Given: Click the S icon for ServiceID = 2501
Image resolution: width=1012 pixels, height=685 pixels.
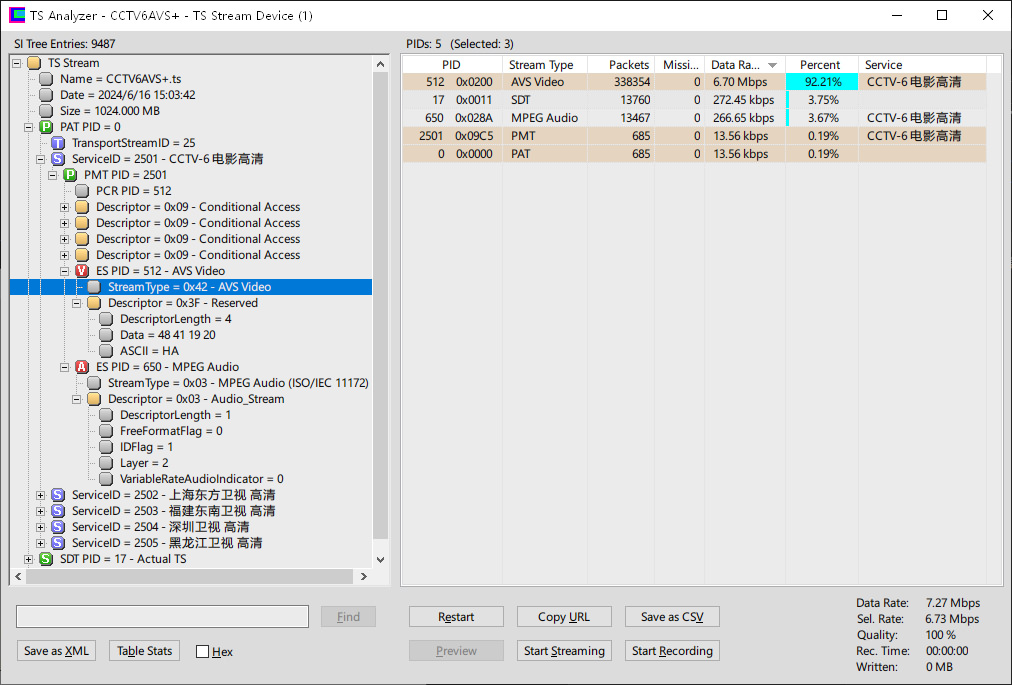Looking at the screenshot, I should [58, 159].
